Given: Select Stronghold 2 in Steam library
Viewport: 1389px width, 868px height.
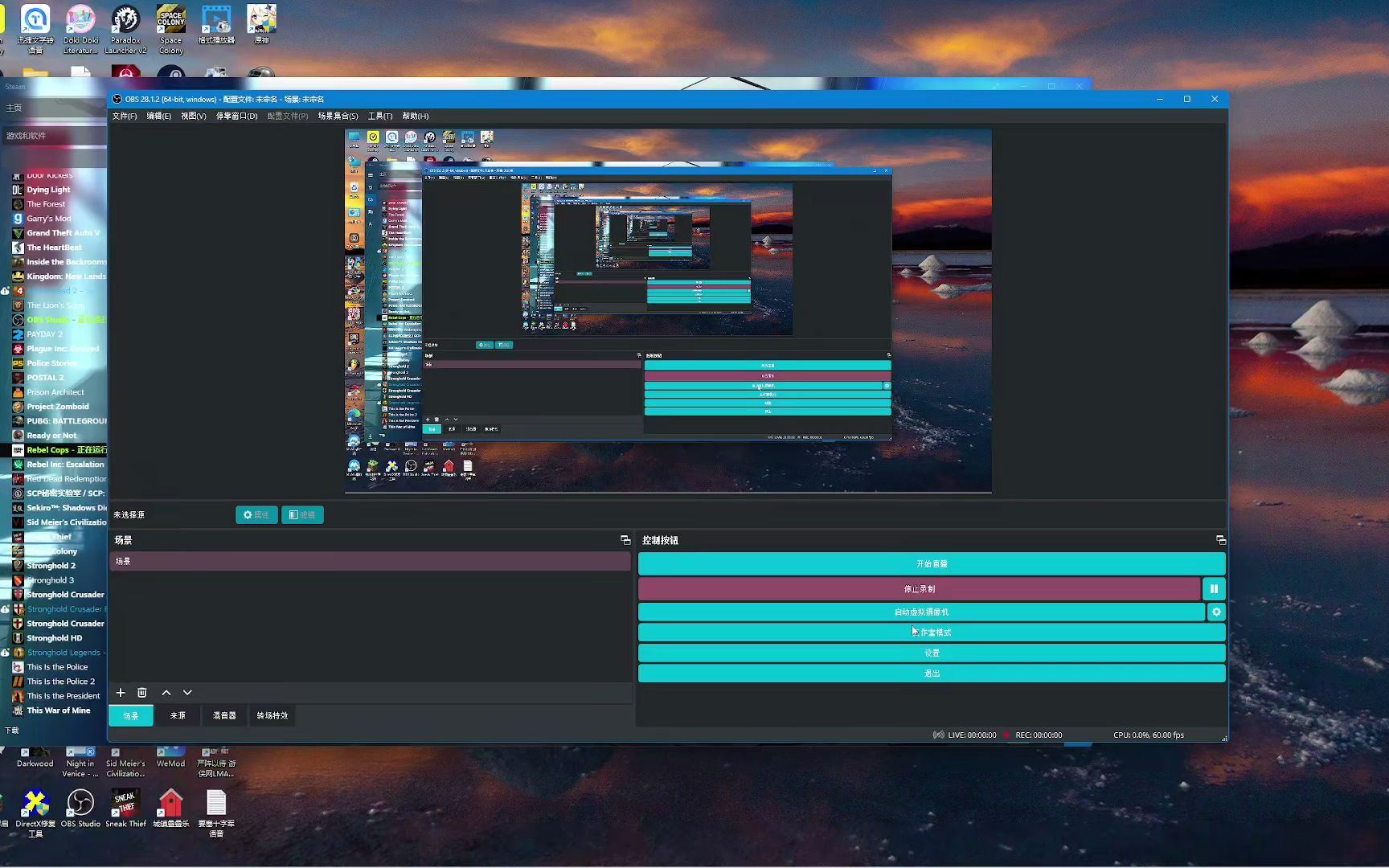Looking at the screenshot, I should (51, 566).
